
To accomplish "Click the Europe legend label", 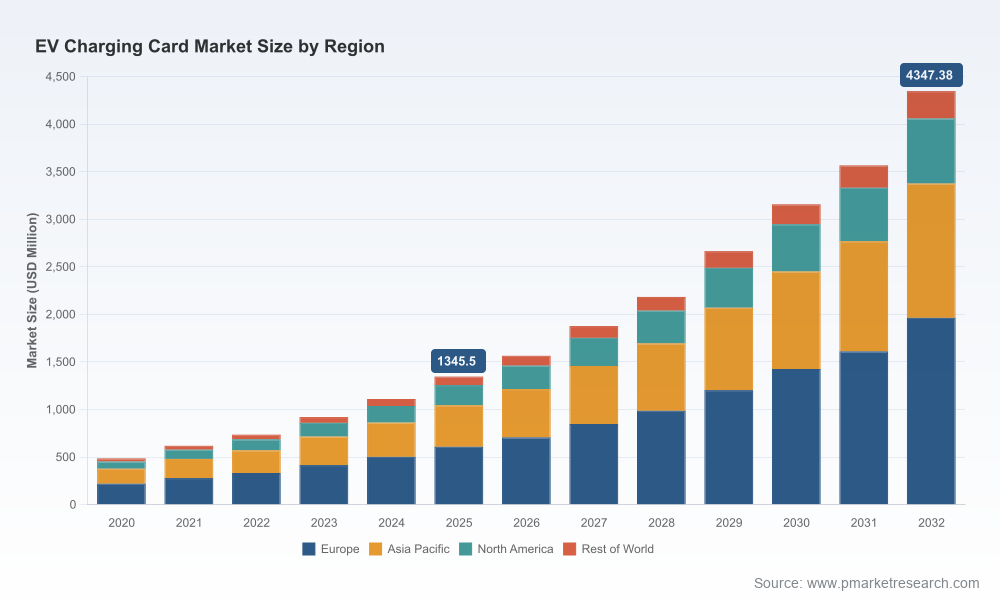I will click(340, 549).
